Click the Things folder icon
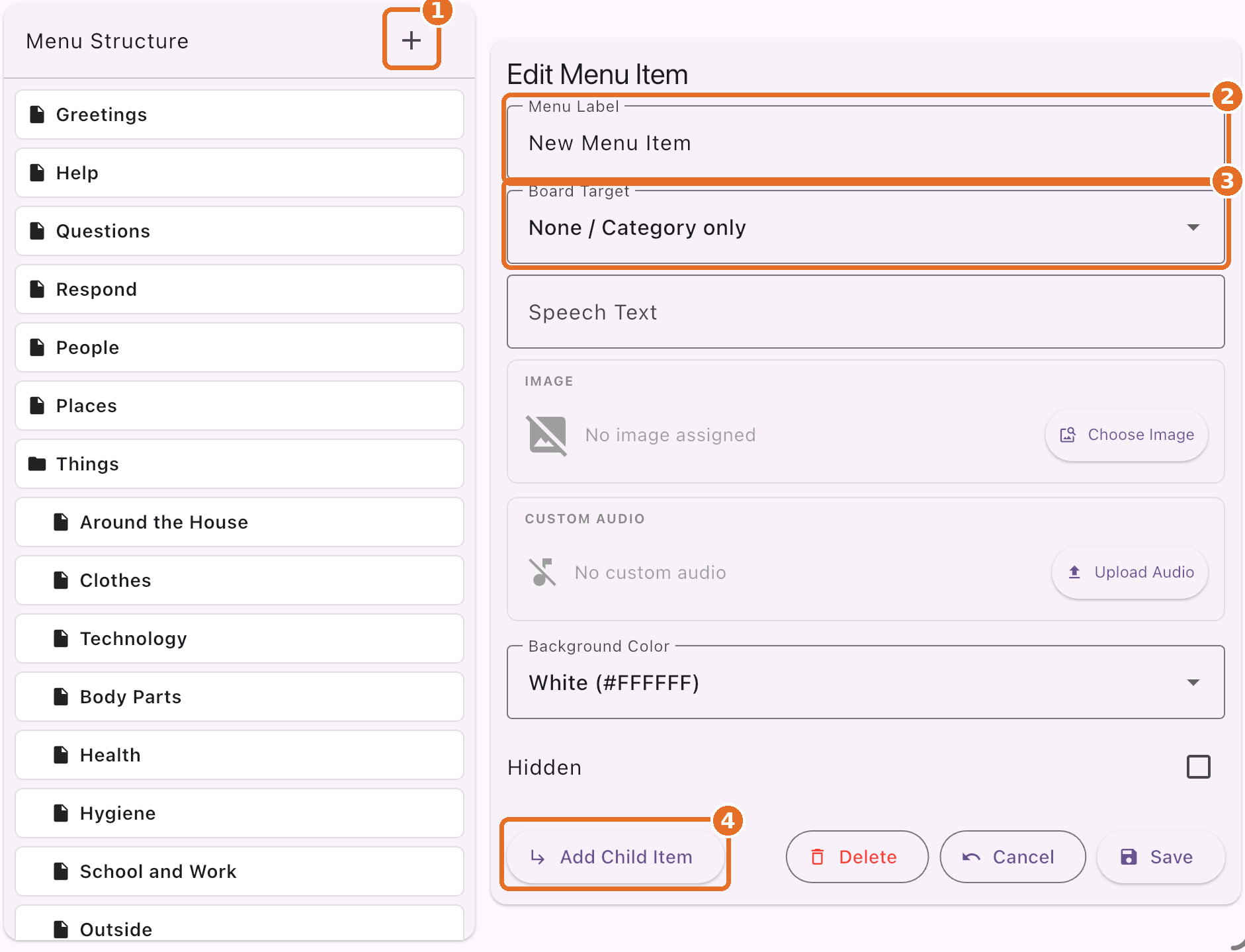The image size is (1245, 952). tap(38, 464)
